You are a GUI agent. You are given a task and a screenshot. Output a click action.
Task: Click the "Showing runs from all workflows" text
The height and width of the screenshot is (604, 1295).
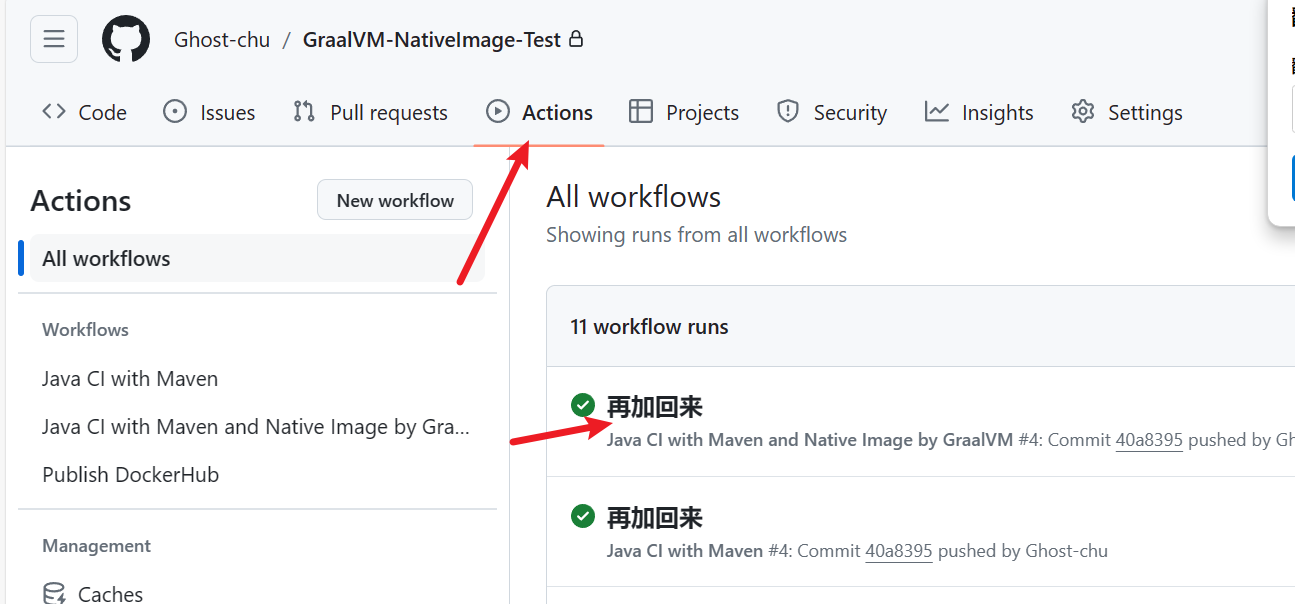(x=696, y=235)
